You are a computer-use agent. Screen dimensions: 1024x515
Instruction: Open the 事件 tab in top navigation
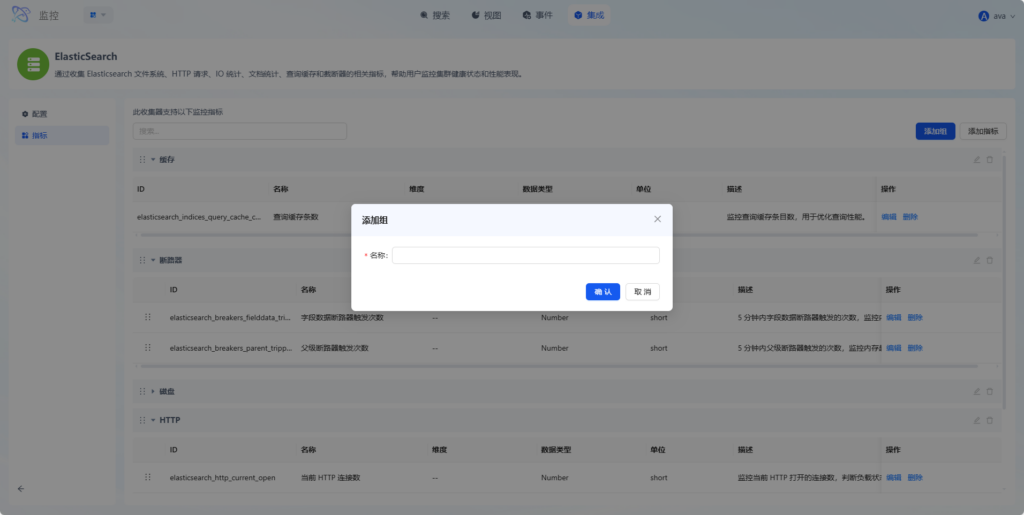point(537,15)
